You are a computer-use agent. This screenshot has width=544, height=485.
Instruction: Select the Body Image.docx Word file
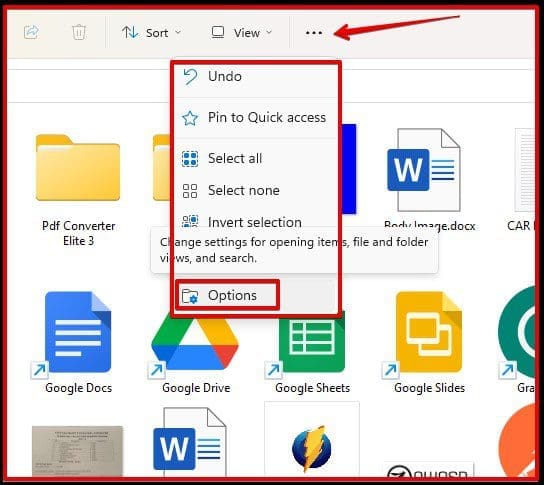click(x=429, y=180)
